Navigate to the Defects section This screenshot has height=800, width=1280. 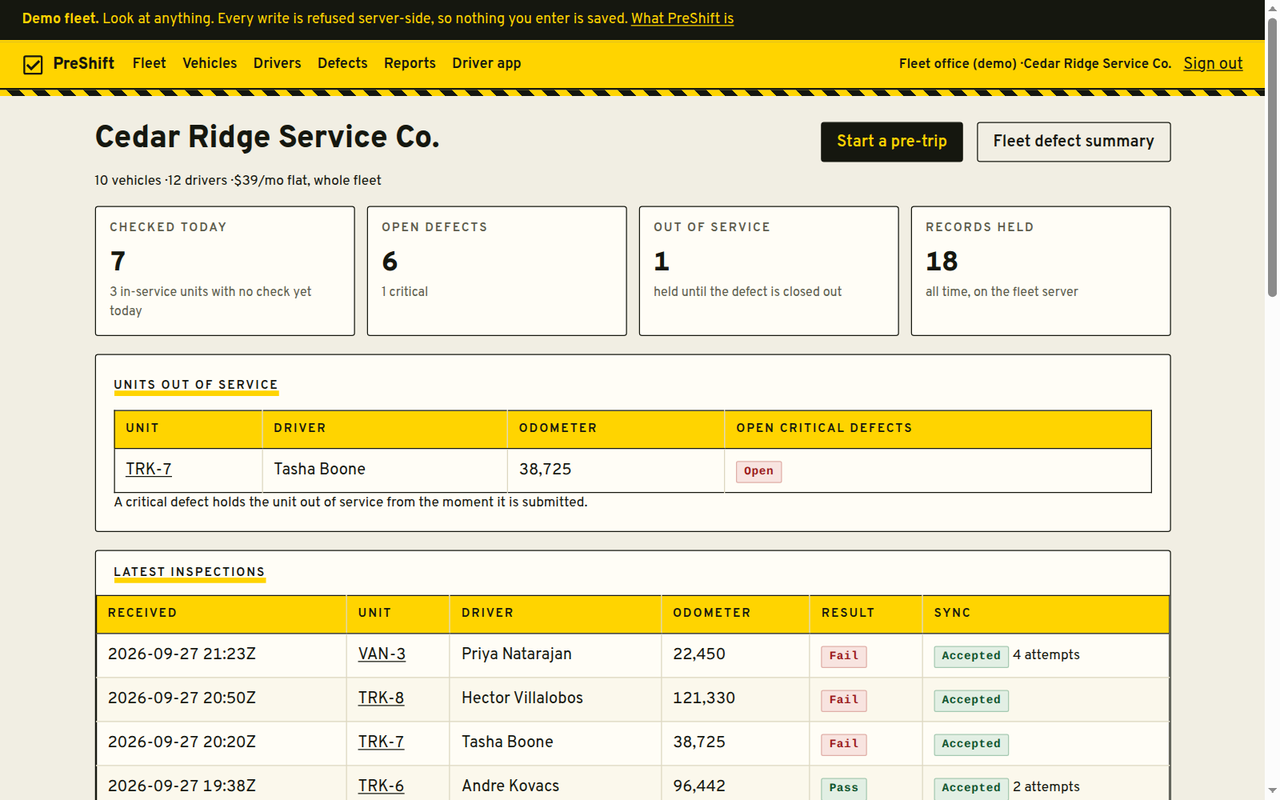[342, 64]
